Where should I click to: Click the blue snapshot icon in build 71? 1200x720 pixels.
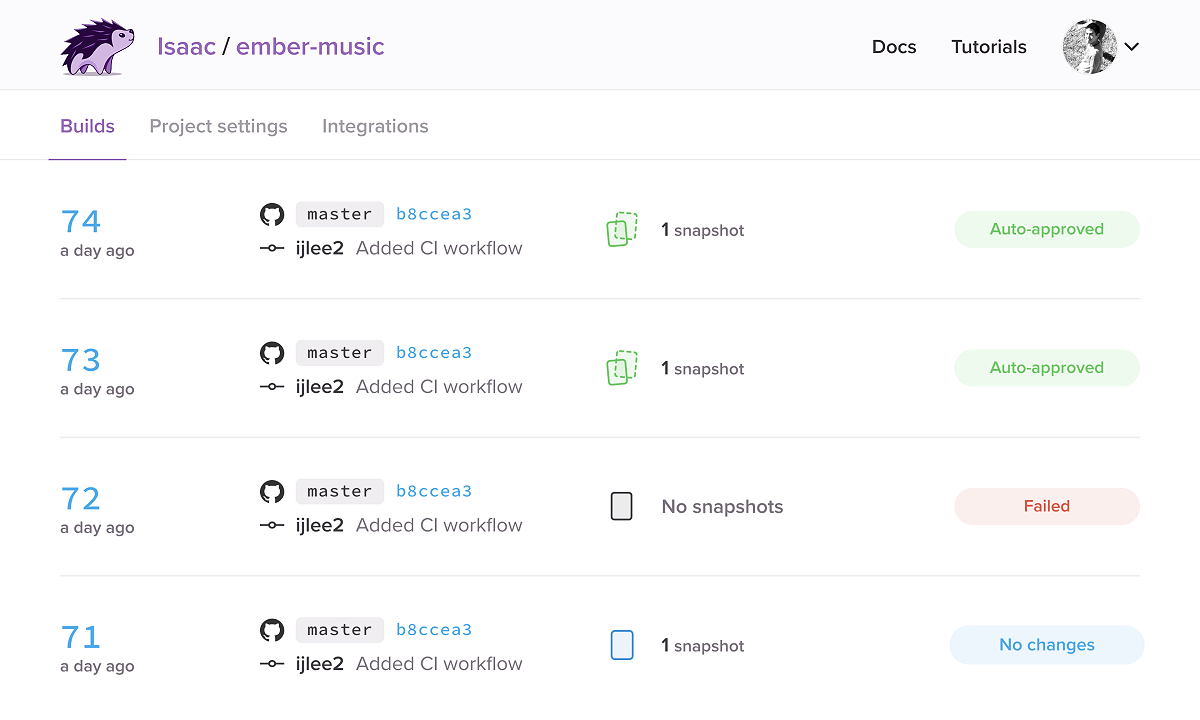pyautogui.click(x=622, y=645)
